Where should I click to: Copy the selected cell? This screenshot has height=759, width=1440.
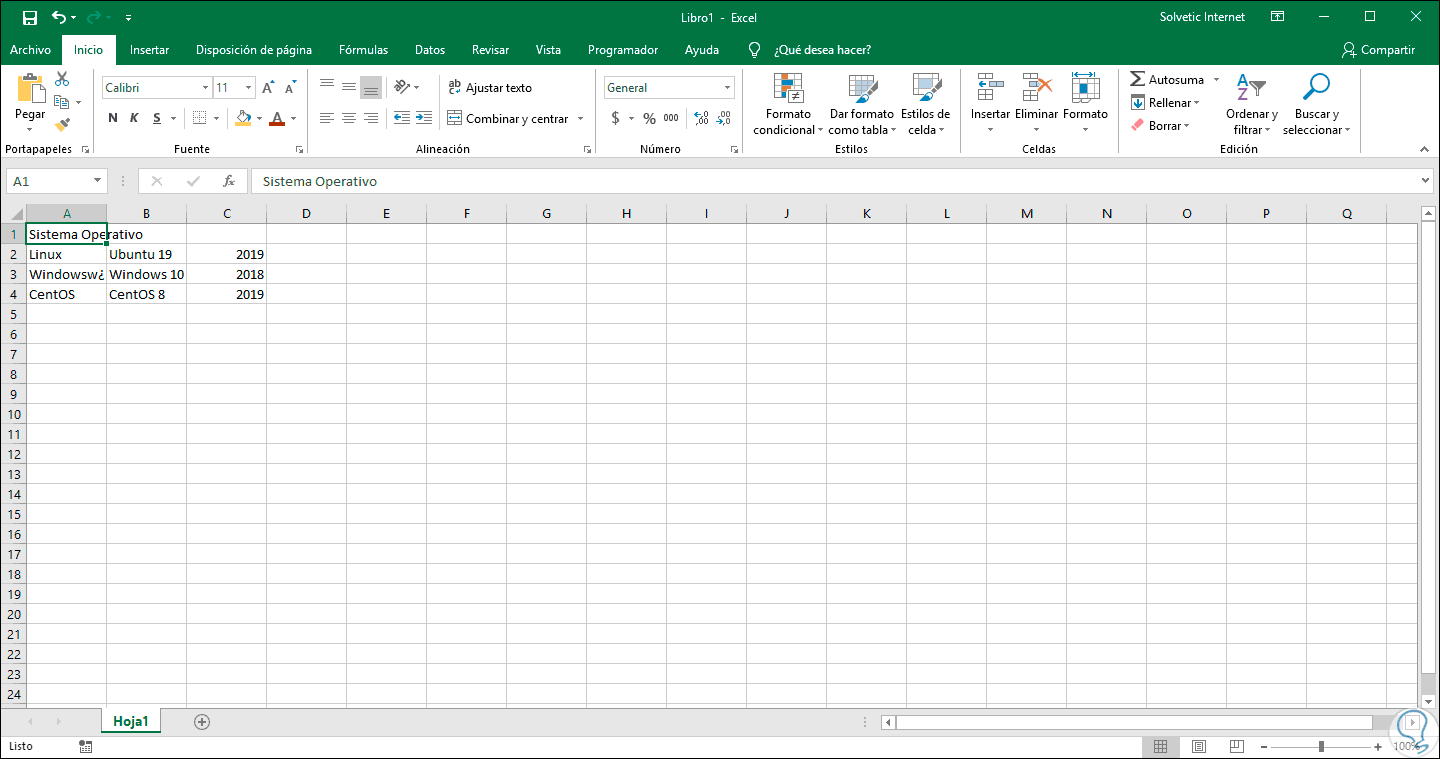click(62, 102)
